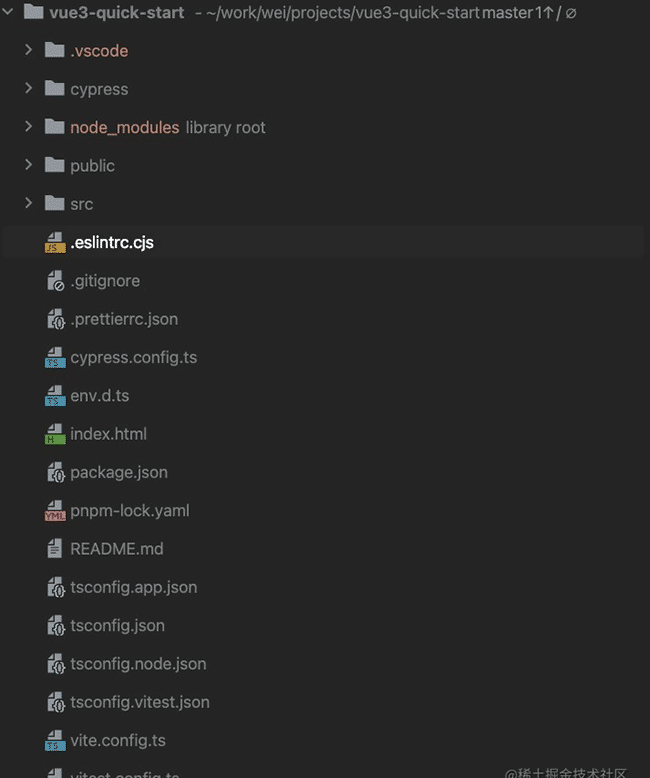
Task: Collapse the vue3-quick-start project root
Action: click(x=9, y=13)
